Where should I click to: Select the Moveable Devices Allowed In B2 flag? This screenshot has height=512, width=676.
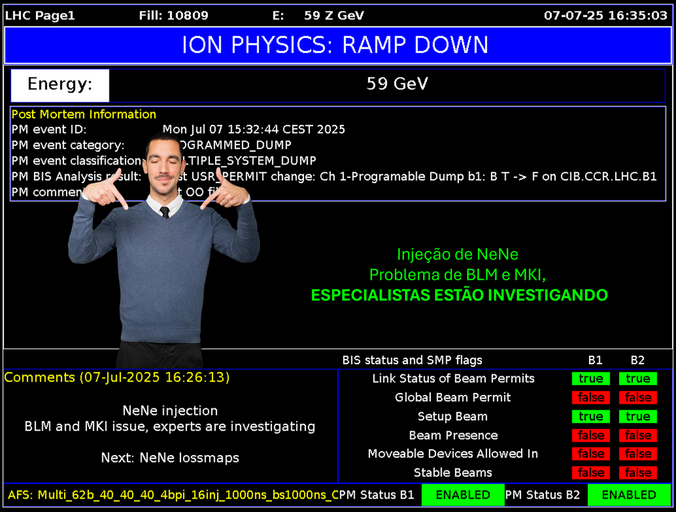click(637, 454)
